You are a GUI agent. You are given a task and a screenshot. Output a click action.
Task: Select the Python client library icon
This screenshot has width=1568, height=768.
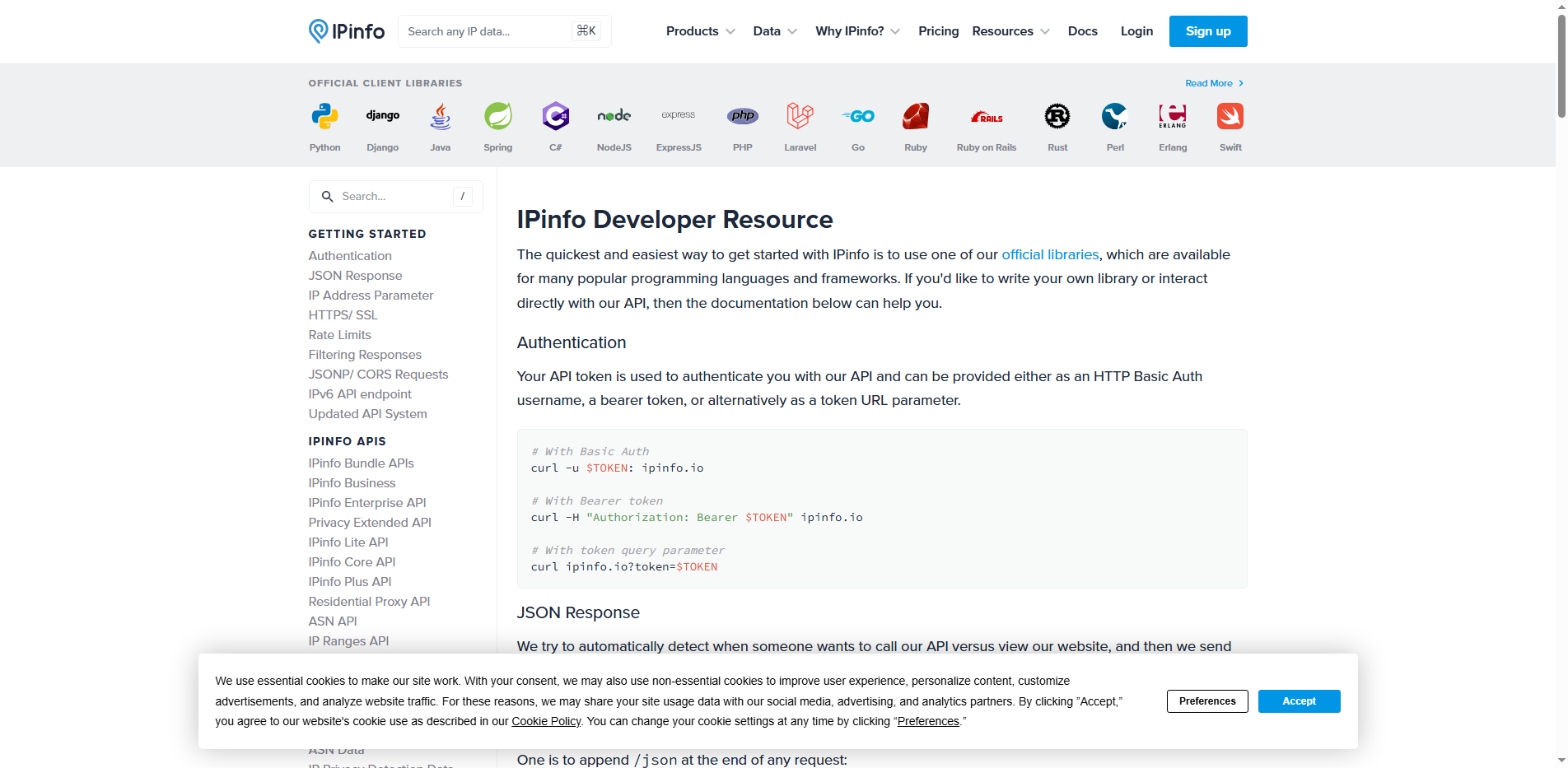point(324,125)
